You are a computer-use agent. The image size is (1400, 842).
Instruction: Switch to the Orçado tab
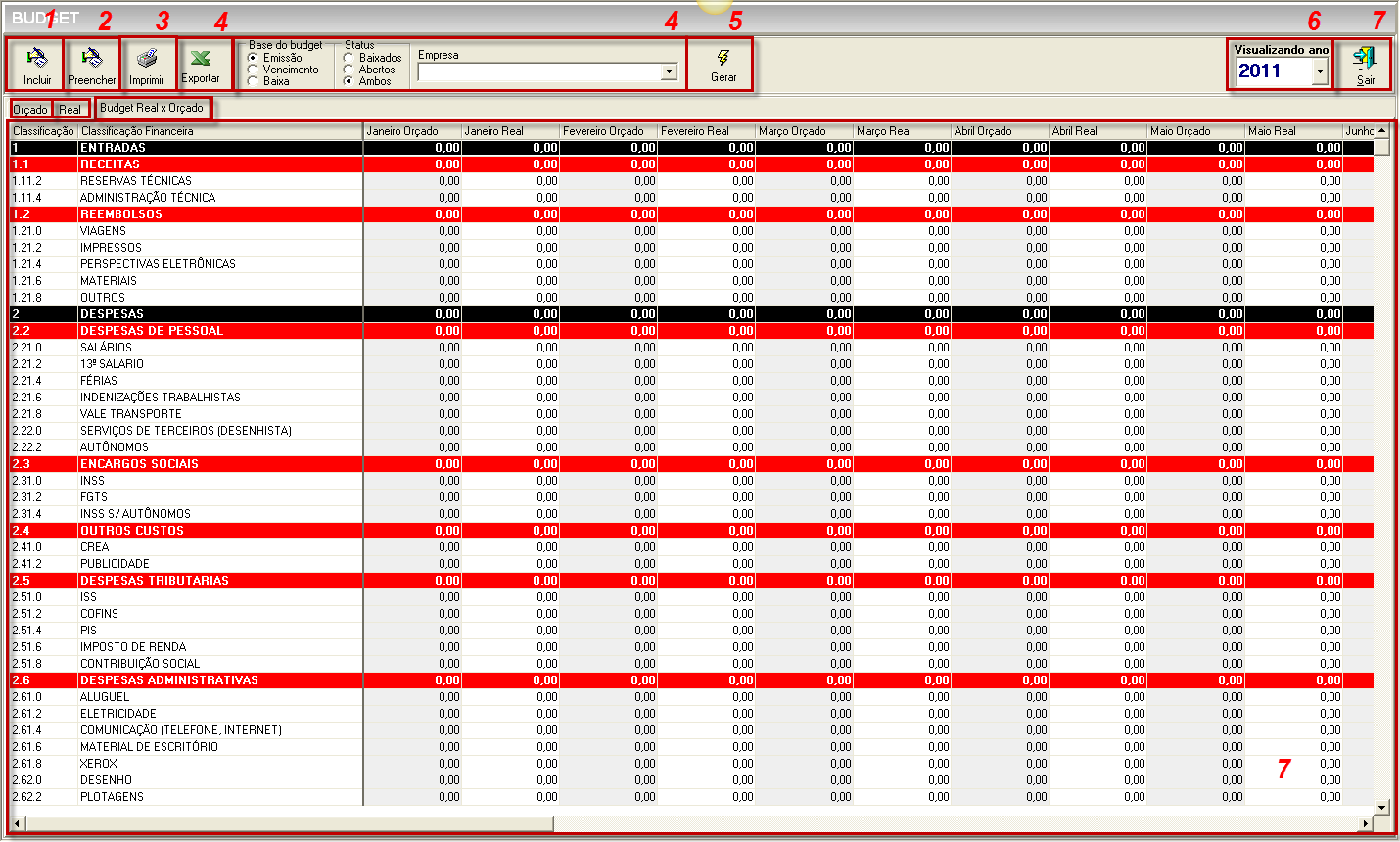pos(30,110)
